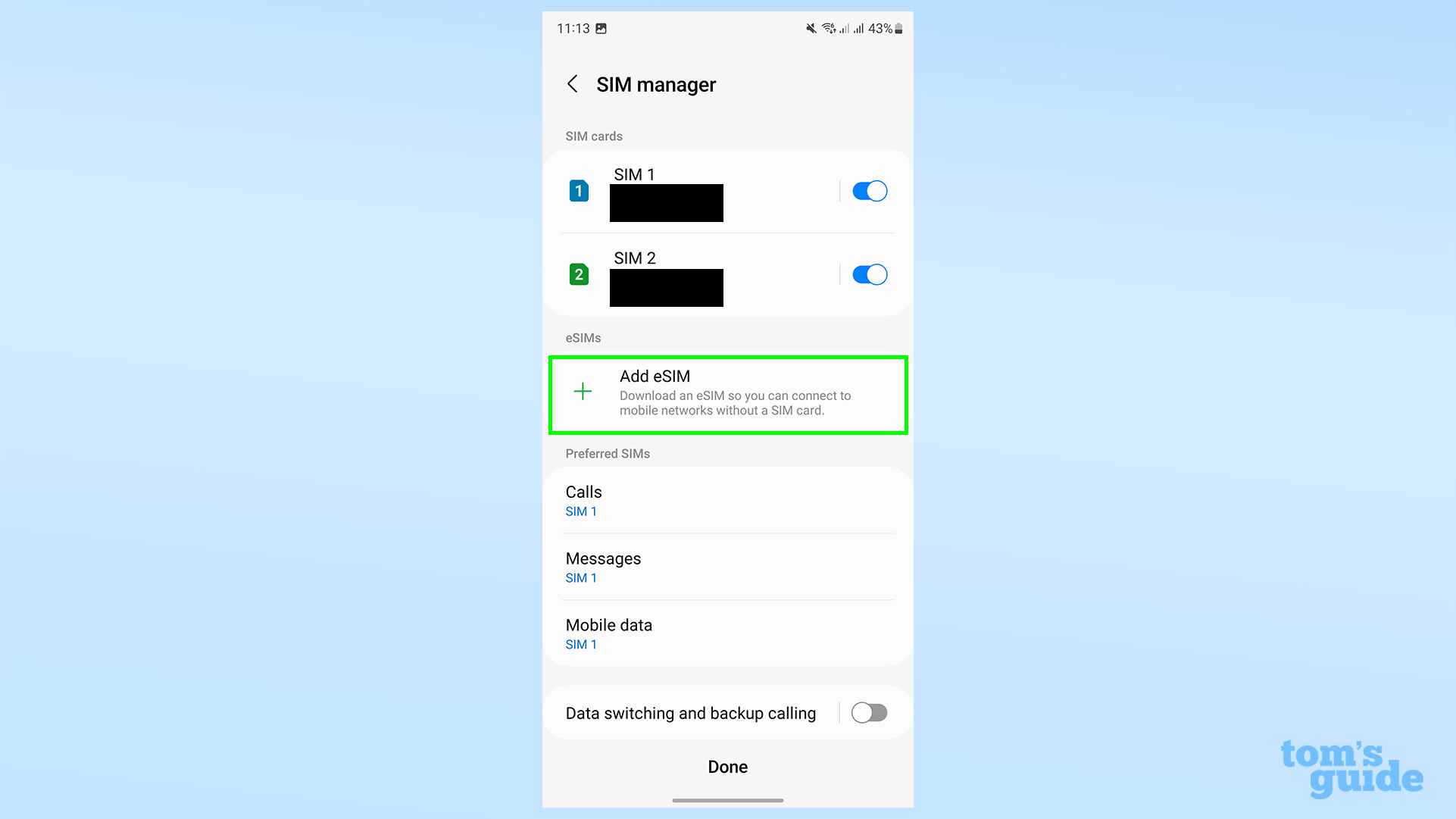Expand Calls preferred SIM selector
Viewport: 1456px width, 819px height.
pyautogui.click(x=728, y=500)
